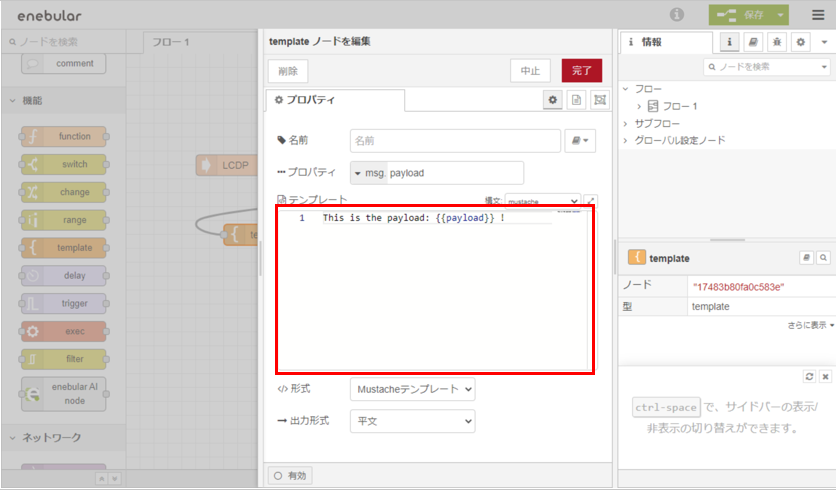Expand the template editor to full size
This screenshot has width=836, height=490.
click(591, 201)
